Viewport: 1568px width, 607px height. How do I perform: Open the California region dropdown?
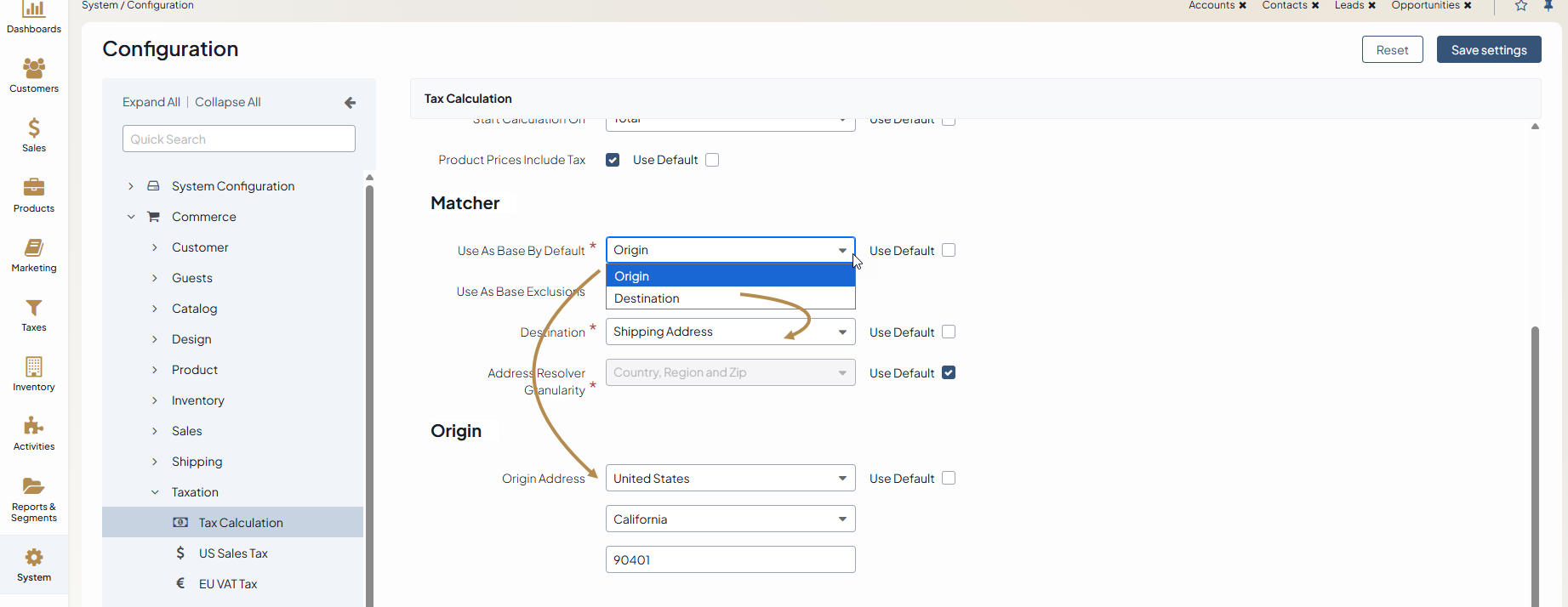point(730,519)
